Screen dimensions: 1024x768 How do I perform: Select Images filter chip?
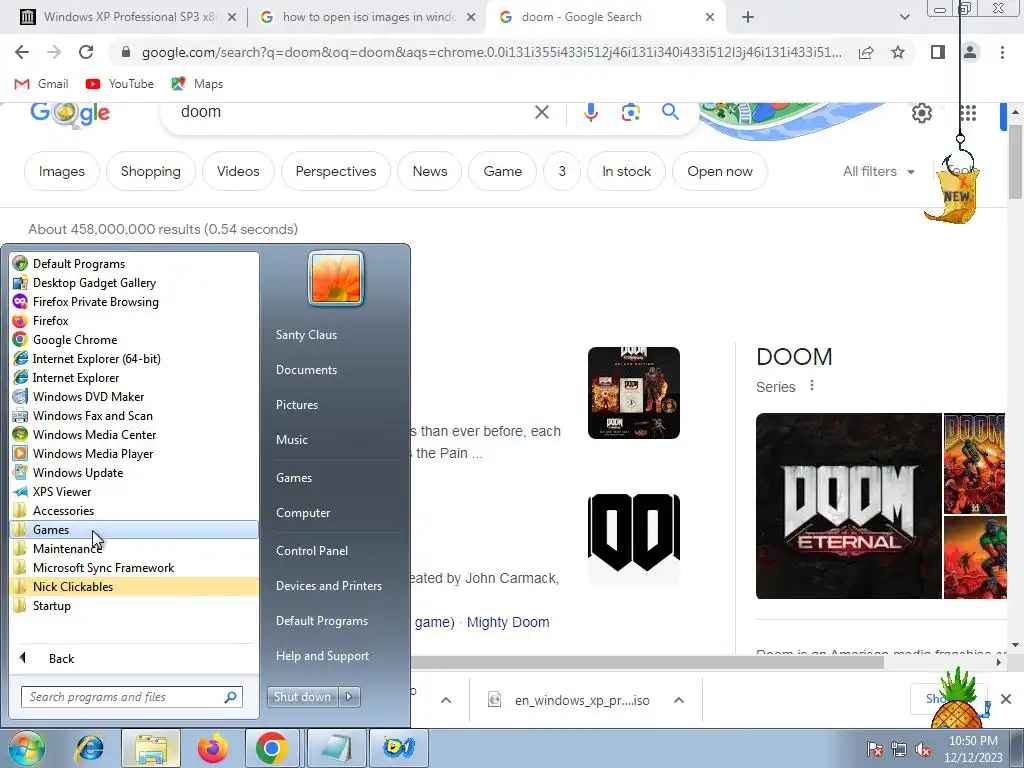coord(61,171)
